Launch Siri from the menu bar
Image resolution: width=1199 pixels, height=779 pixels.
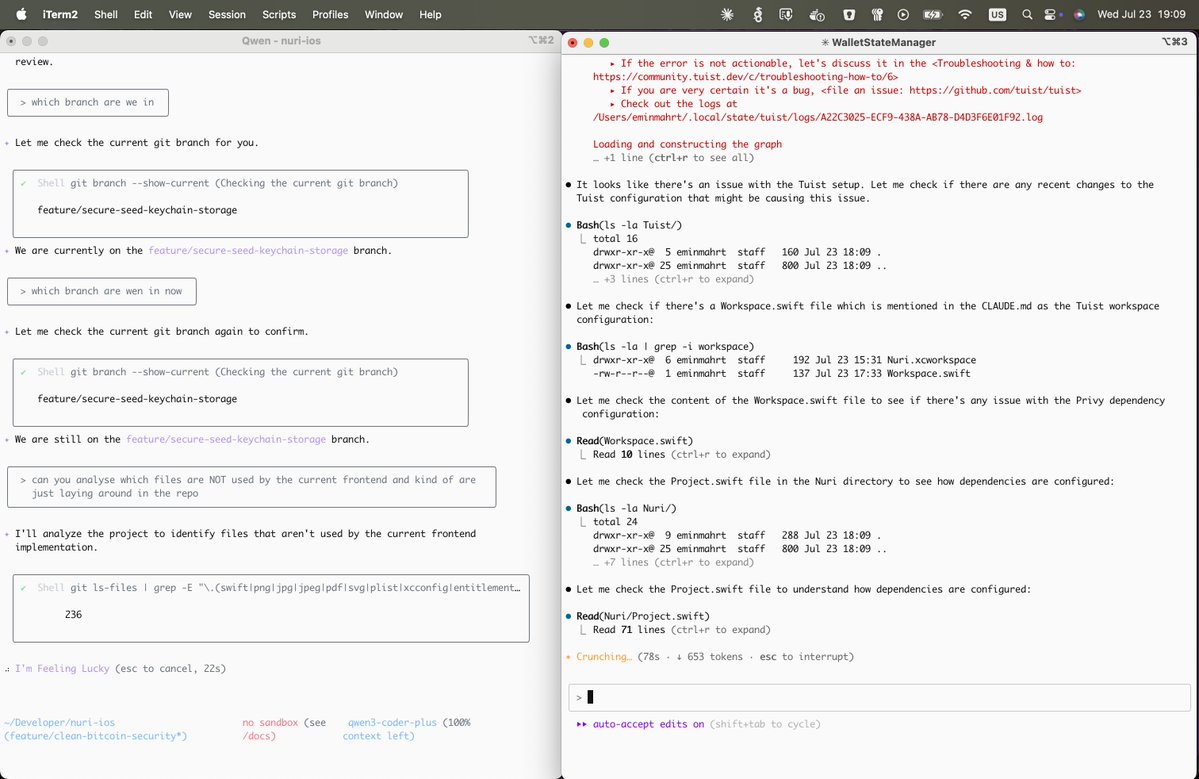point(1079,14)
